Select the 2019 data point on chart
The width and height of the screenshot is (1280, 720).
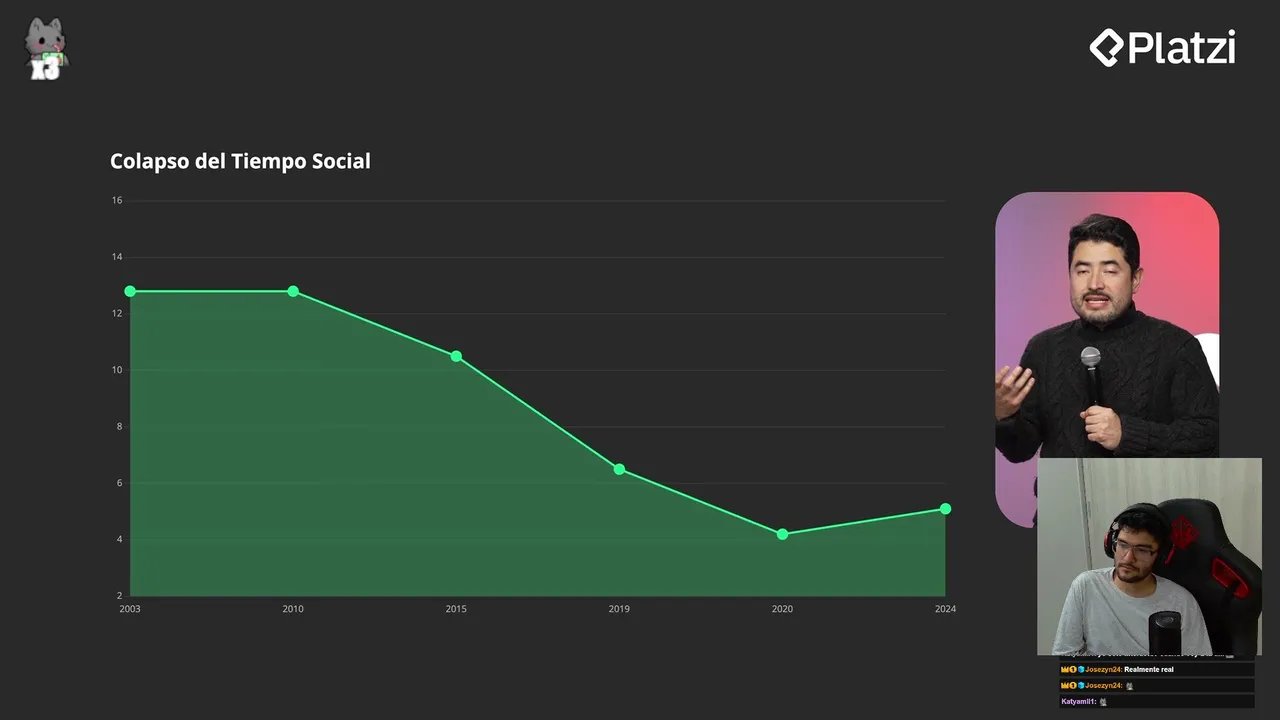[619, 469]
